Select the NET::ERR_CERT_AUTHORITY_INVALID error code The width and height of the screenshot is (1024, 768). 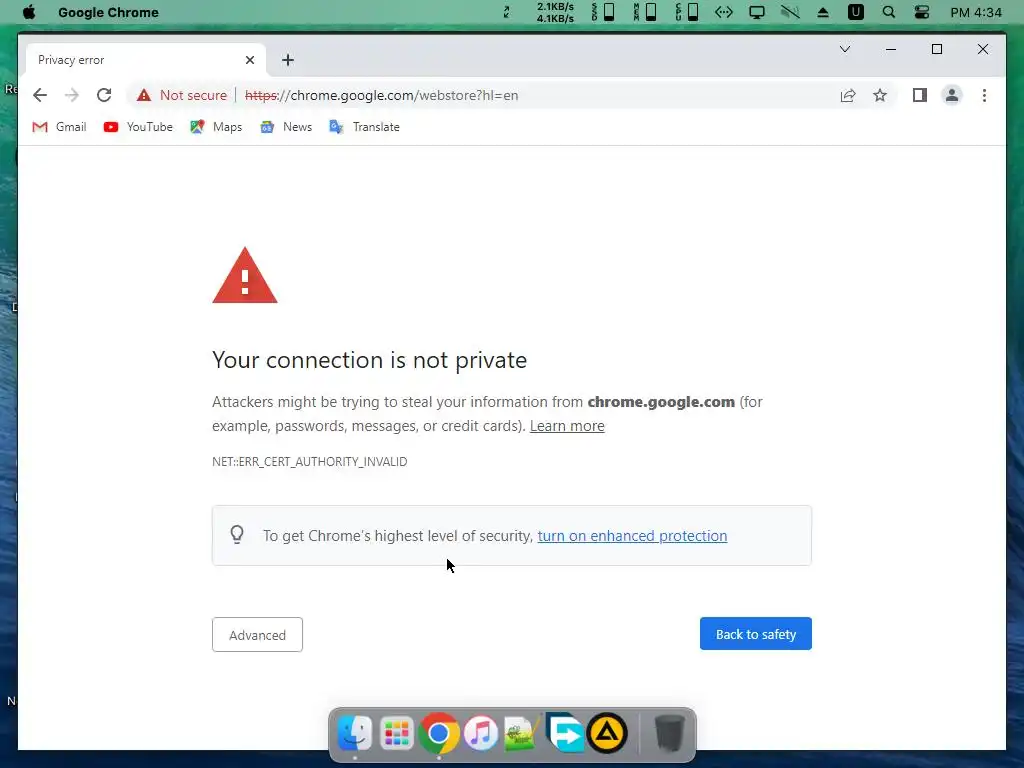(x=310, y=462)
